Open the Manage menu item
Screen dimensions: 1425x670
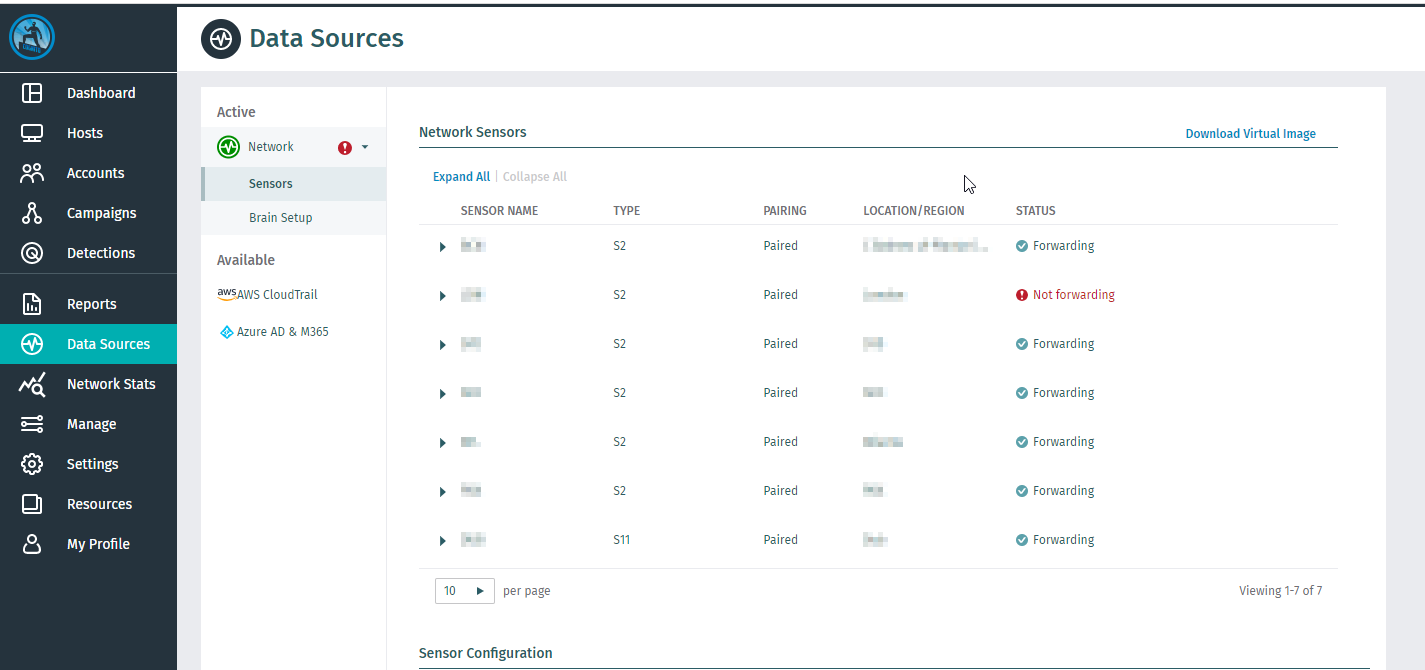pyautogui.click(x=91, y=424)
